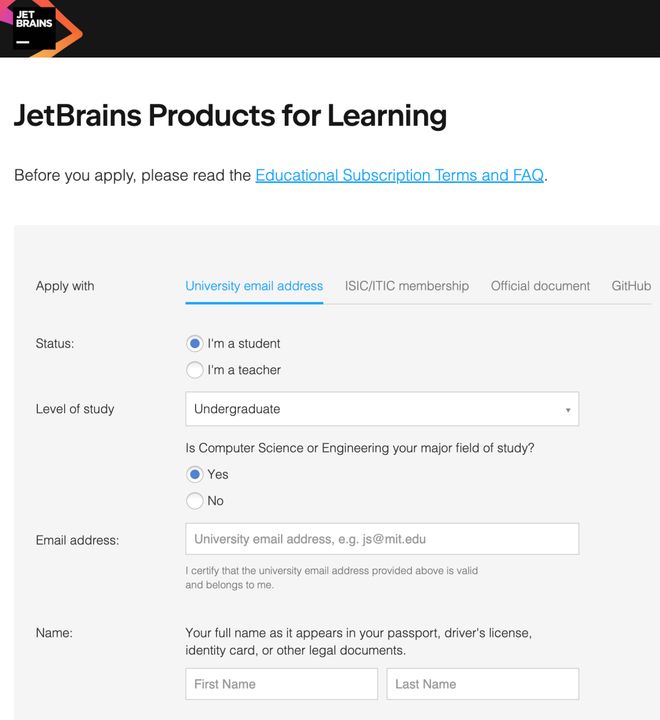Click the JetBrains Products for Learning heading
The width and height of the screenshot is (660, 720).
[230, 116]
